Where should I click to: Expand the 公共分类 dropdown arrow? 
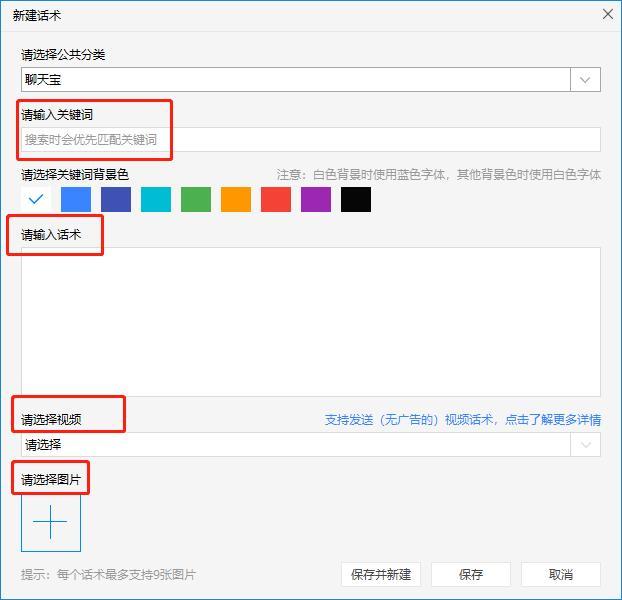click(585, 80)
